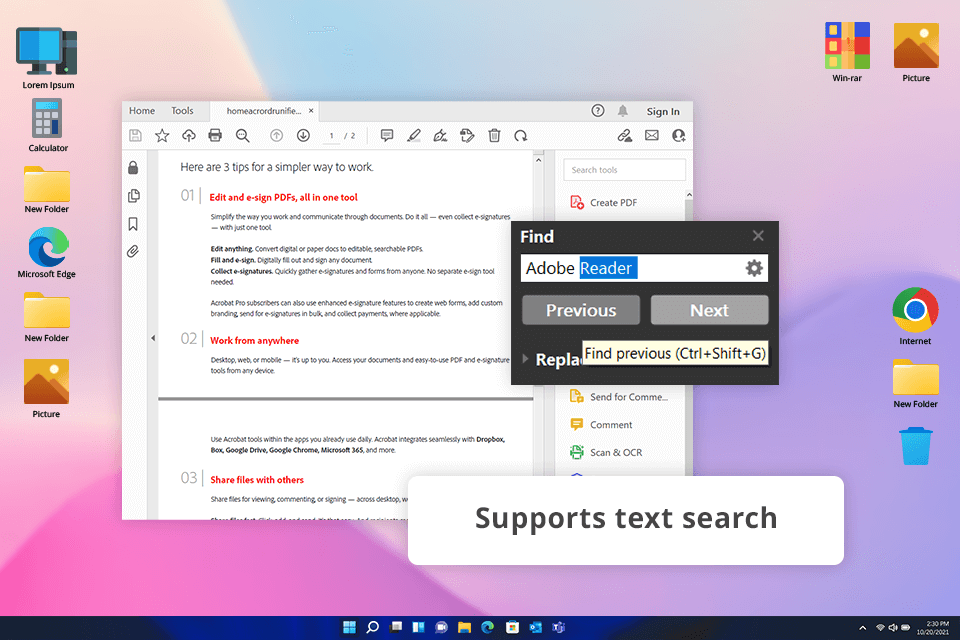Switch to the Tools tab

182,111
